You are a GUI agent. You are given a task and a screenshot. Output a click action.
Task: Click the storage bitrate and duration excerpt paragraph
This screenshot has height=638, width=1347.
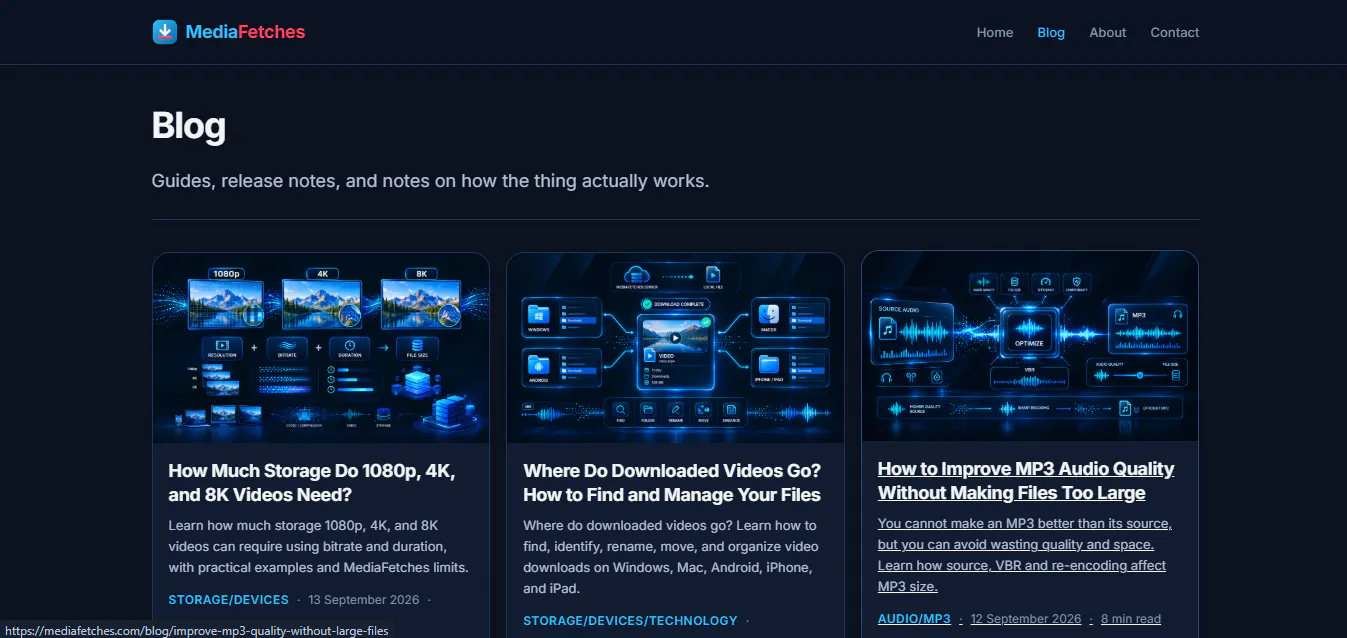click(x=318, y=546)
